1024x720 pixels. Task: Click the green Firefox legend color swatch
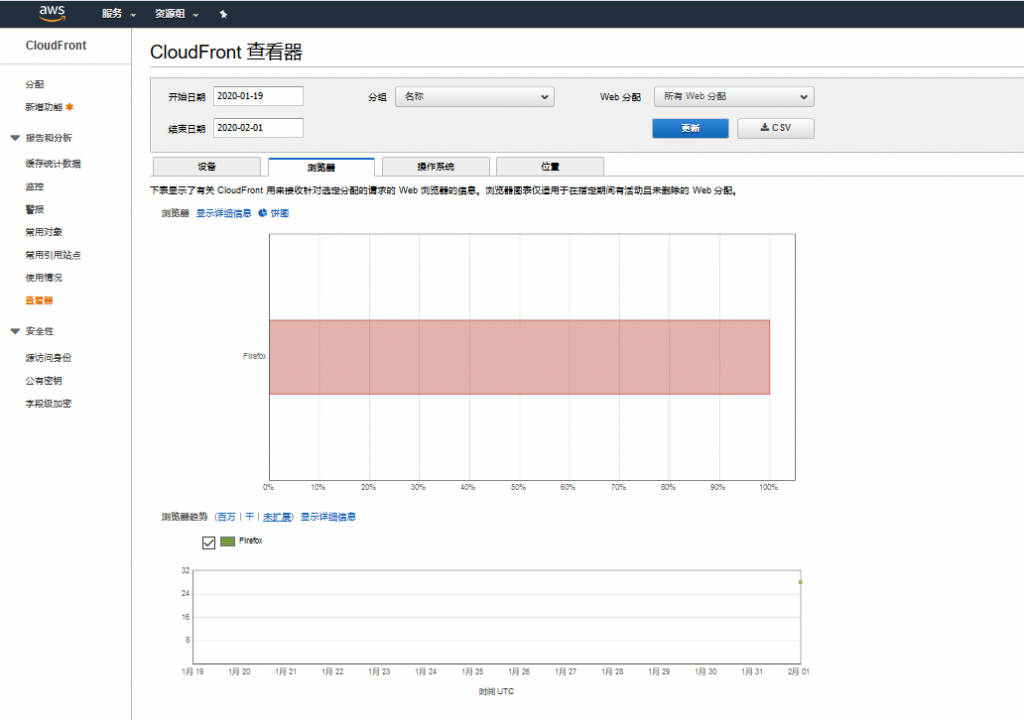(x=227, y=541)
